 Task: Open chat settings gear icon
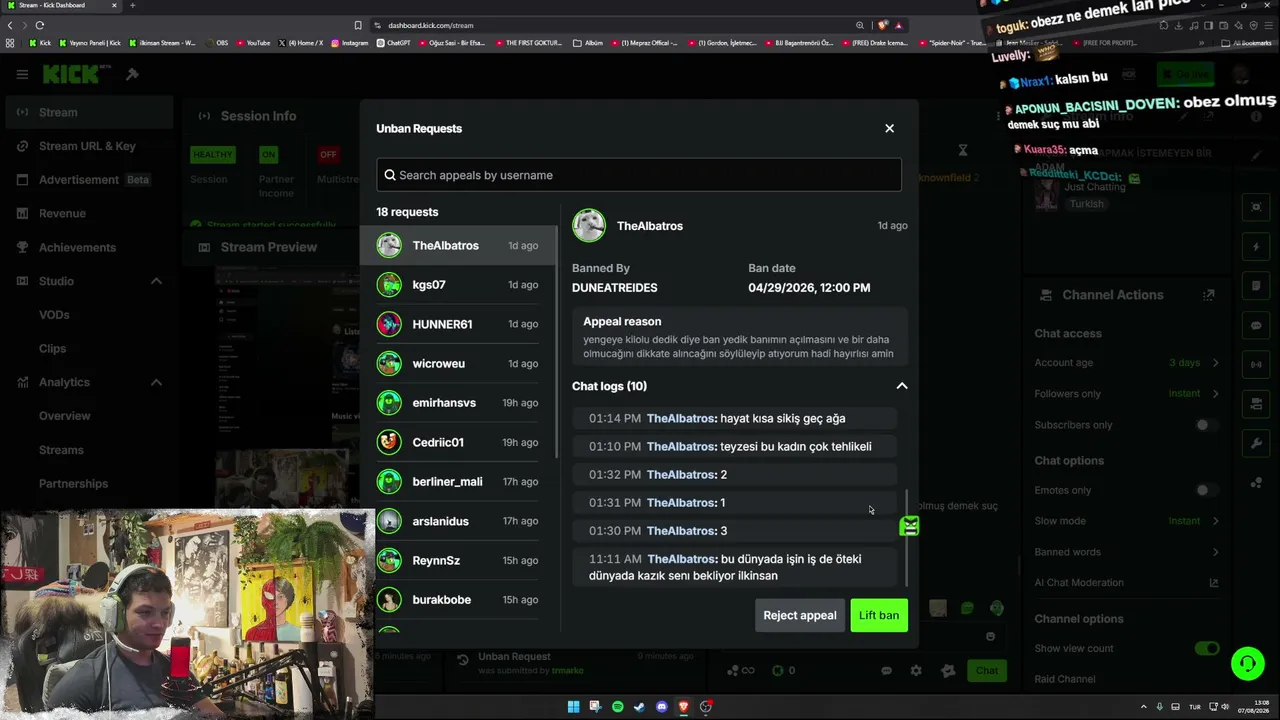915,671
